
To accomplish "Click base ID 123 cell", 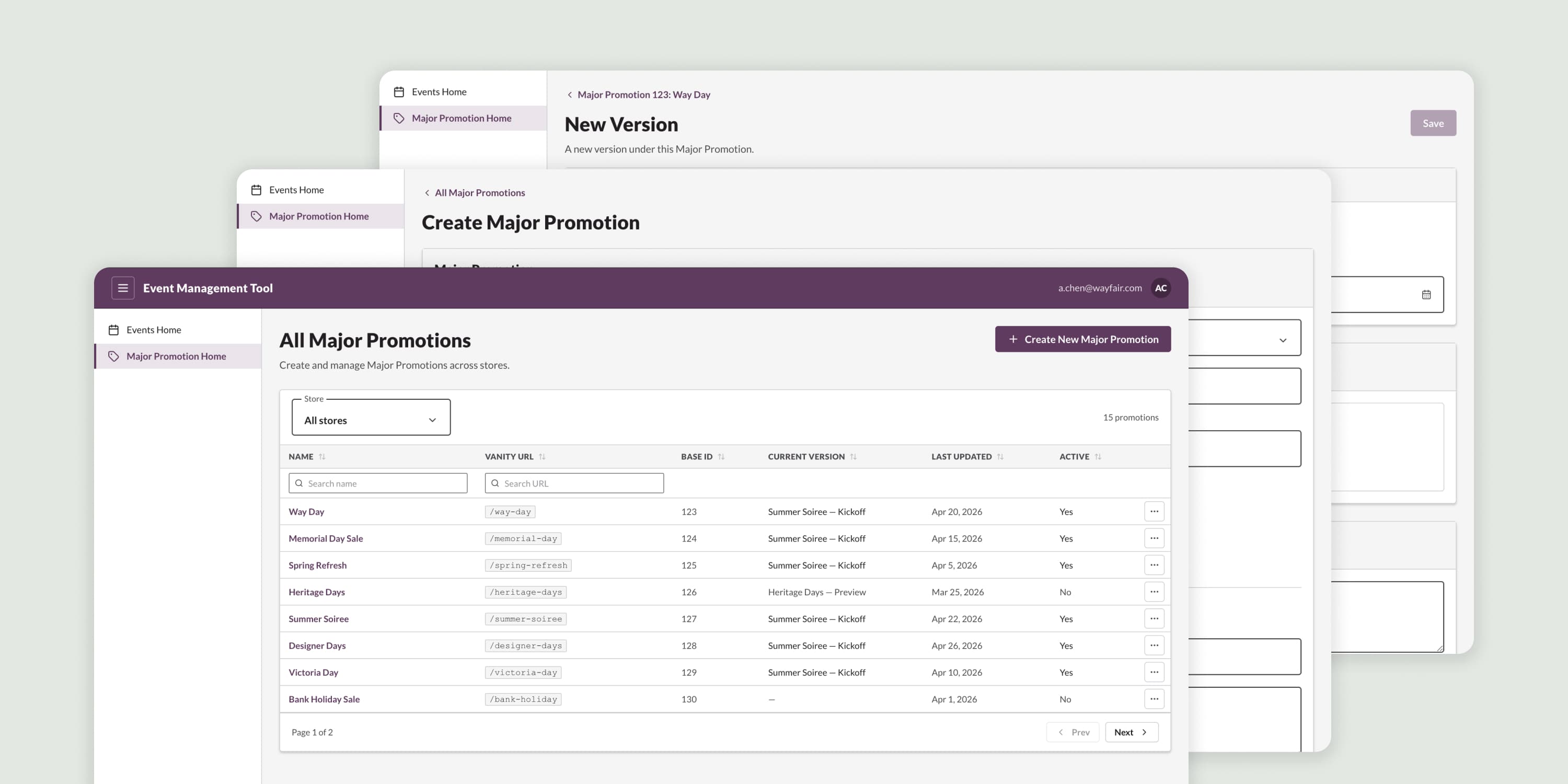I will point(688,512).
